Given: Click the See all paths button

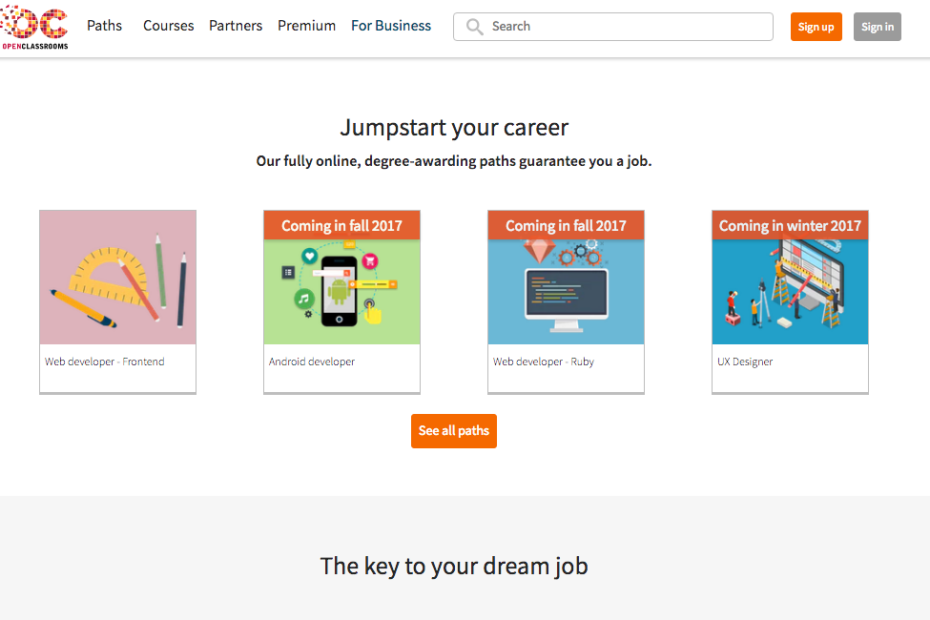Looking at the screenshot, I should coord(454,431).
